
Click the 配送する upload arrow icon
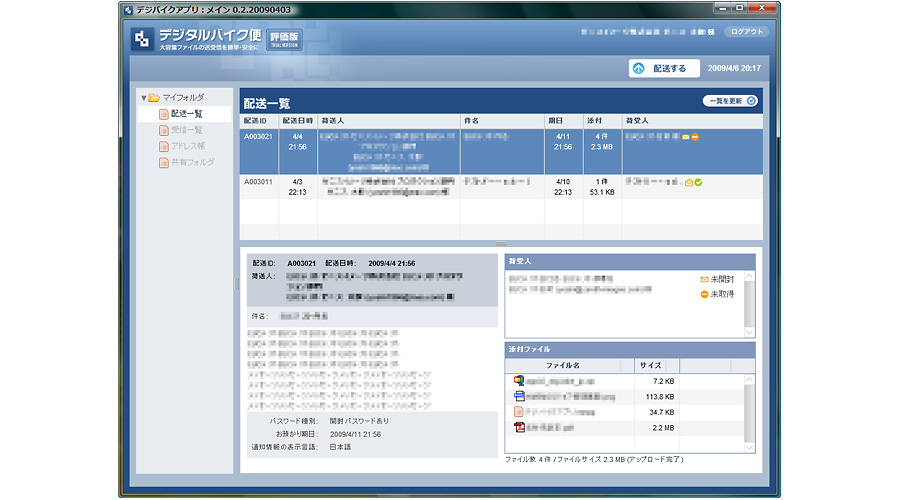(638, 68)
